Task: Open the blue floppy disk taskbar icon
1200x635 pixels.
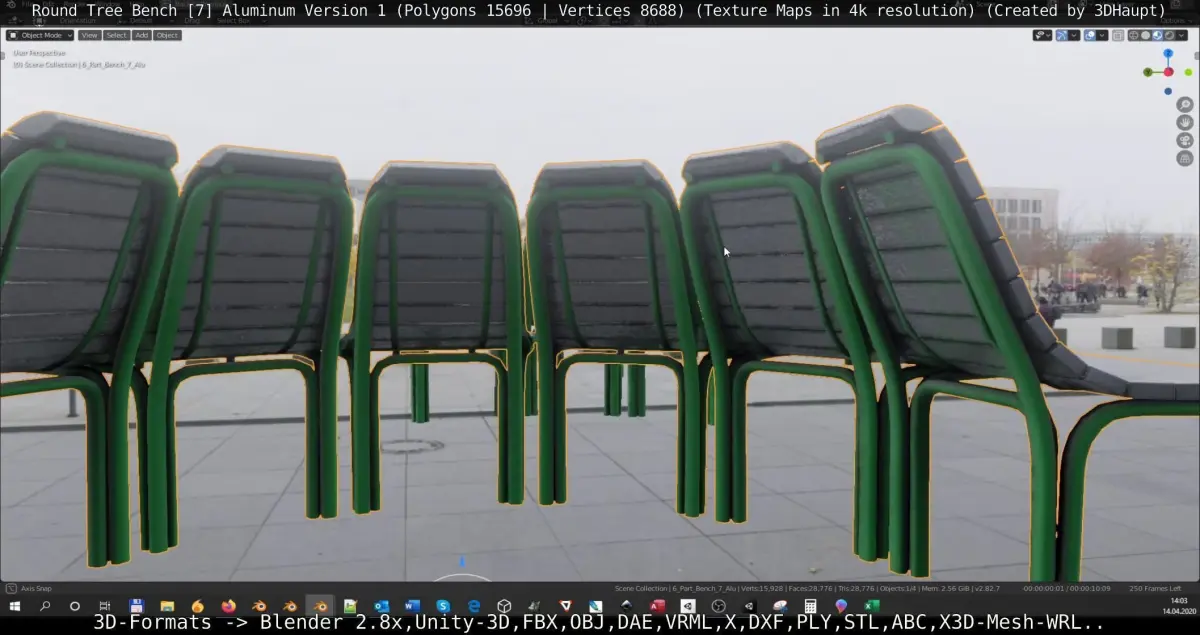Action: 137,606
